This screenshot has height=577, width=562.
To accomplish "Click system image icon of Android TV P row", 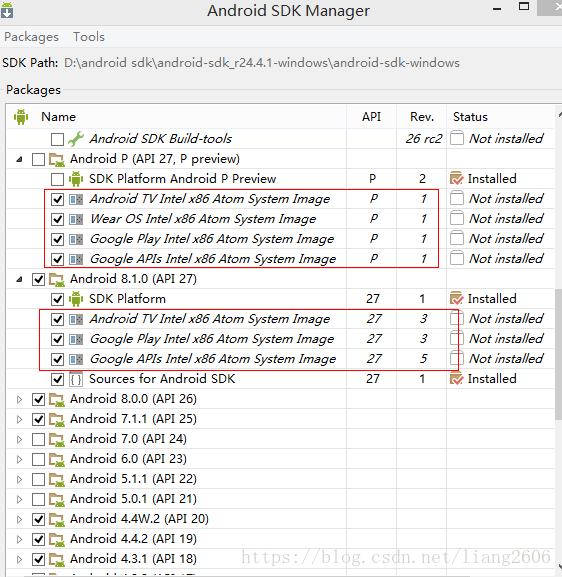I will (76, 199).
